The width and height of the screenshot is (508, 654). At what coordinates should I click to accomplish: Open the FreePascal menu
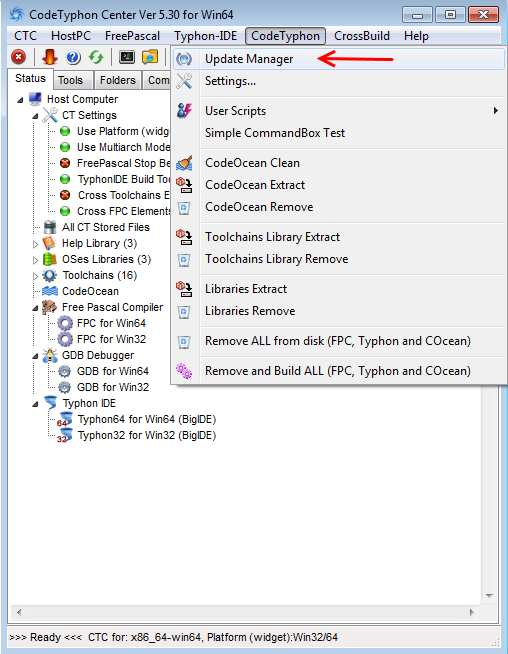tap(132, 36)
